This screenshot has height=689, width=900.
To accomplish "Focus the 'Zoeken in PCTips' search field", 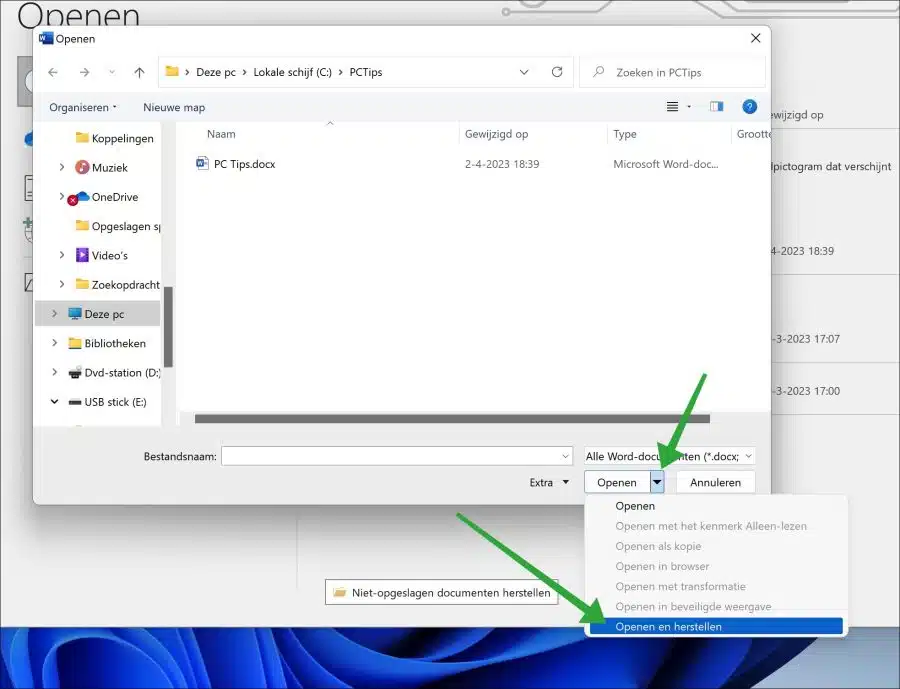I will click(x=672, y=72).
